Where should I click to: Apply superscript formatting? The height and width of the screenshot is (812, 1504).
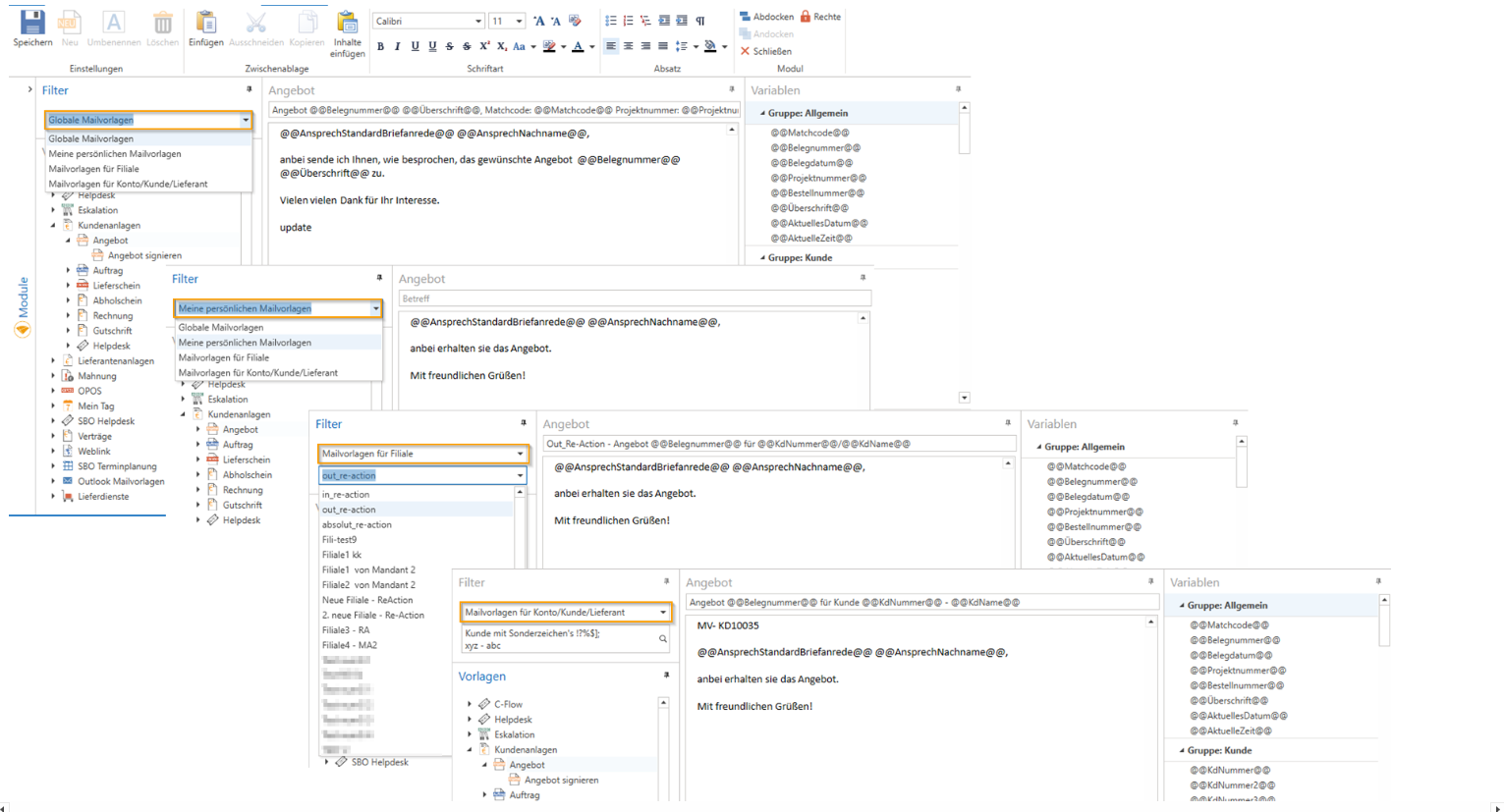pyautogui.click(x=484, y=46)
